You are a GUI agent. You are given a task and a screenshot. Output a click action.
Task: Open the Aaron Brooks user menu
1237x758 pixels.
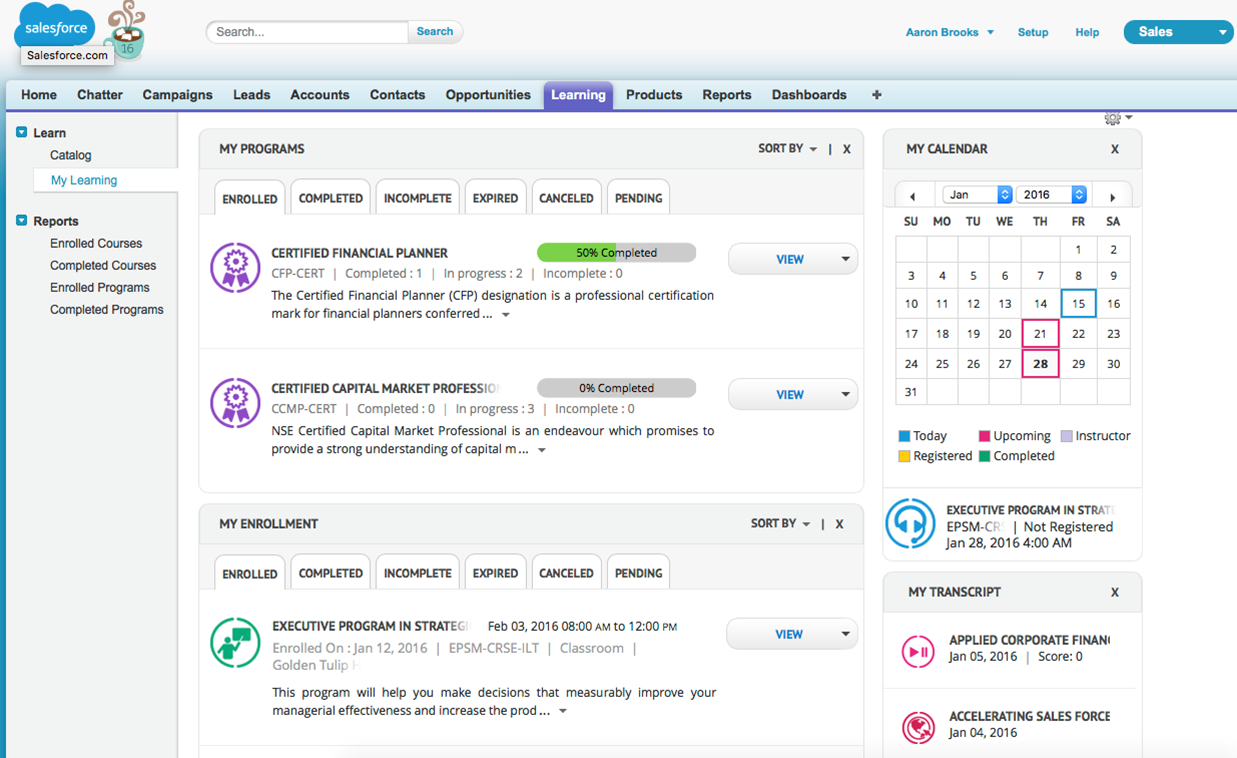[949, 32]
